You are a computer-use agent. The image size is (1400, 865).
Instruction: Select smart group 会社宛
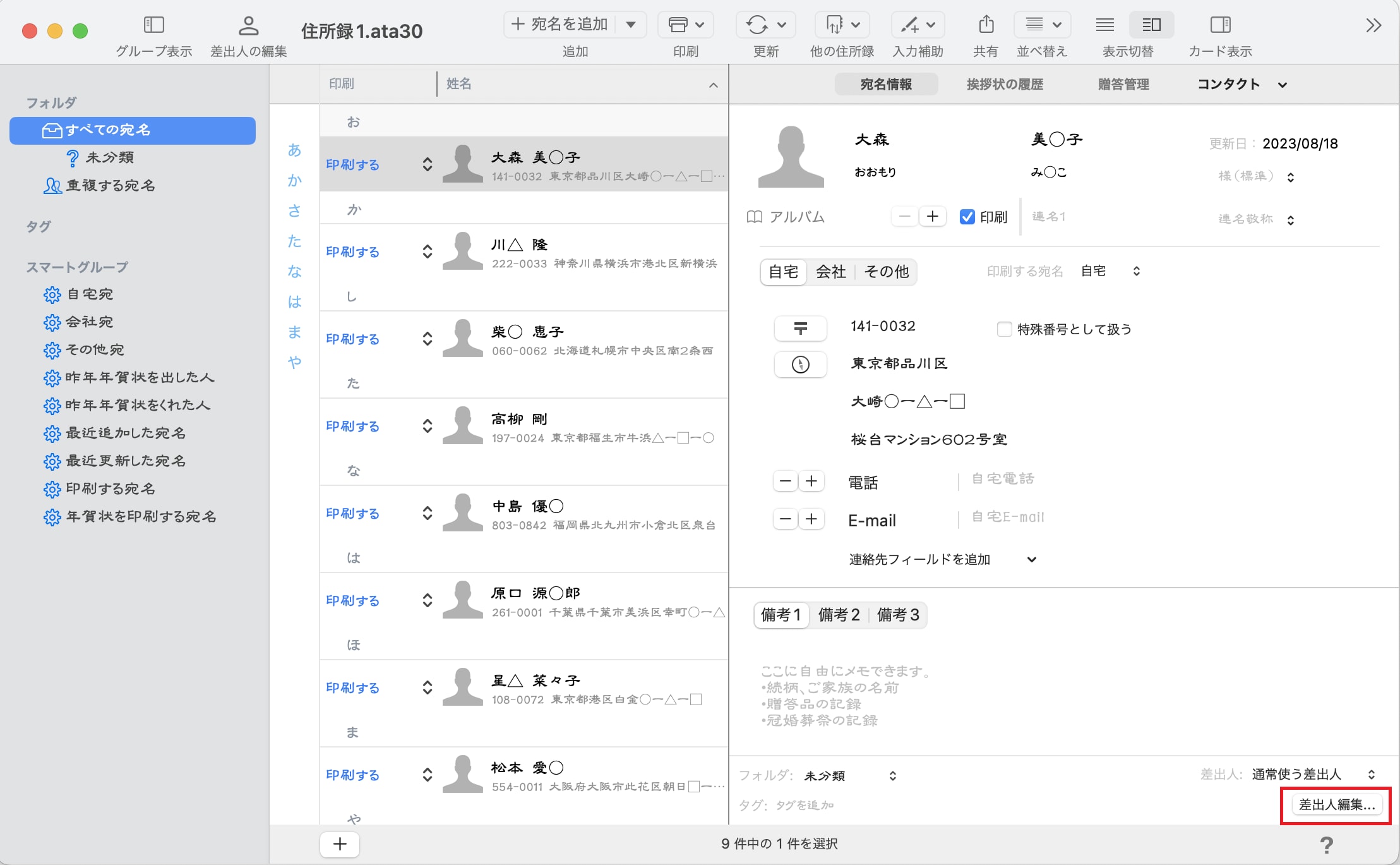79,322
